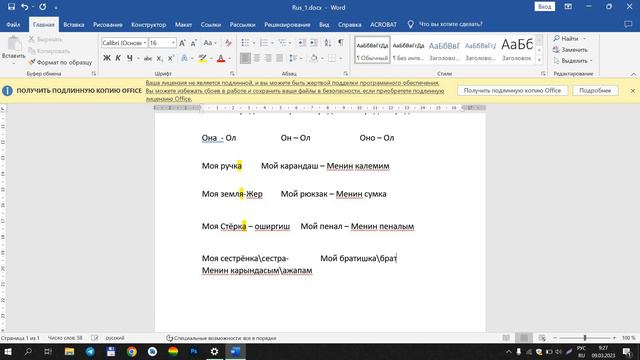Click the 100 % zoom level
Image resolution: width=640 pixels, height=360 pixels.
coord(629,338)
